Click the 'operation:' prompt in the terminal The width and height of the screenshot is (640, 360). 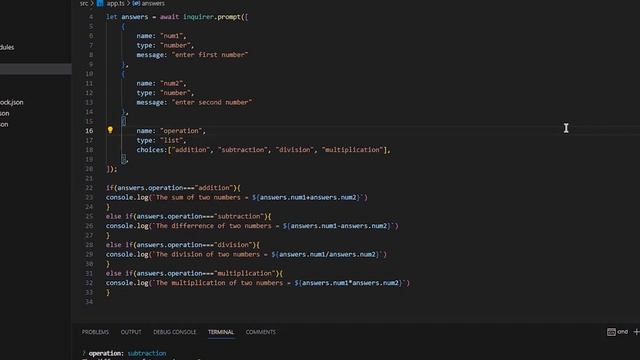coord(106,353)
